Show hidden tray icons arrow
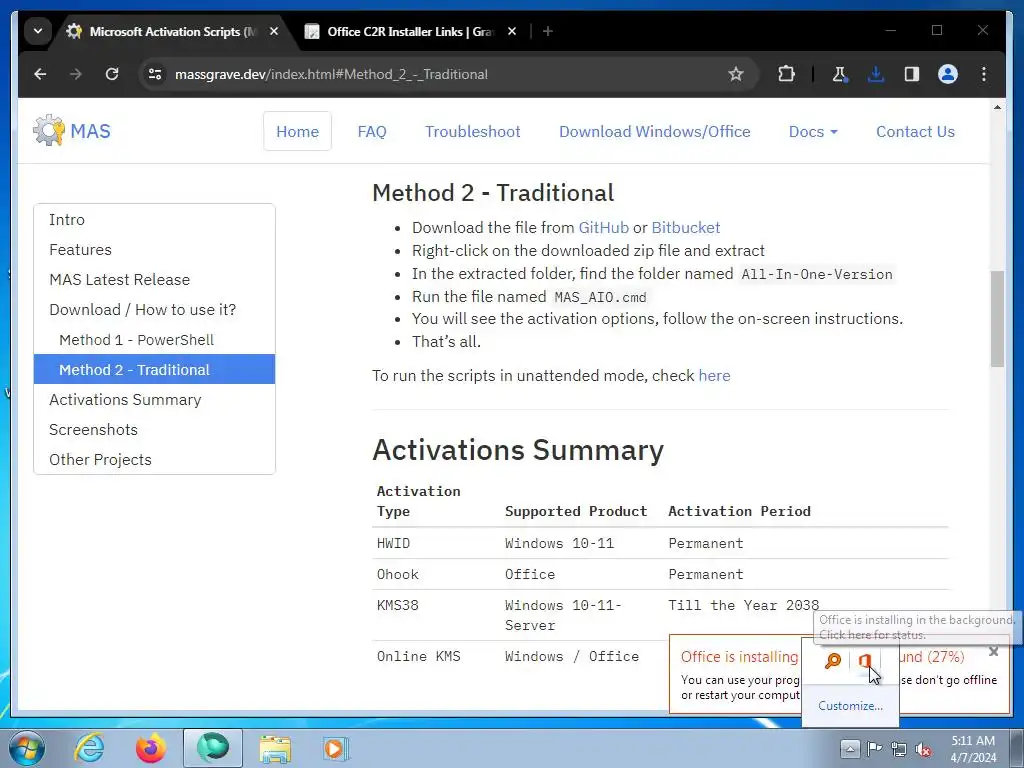1024x768 pixels. (850, 748)
